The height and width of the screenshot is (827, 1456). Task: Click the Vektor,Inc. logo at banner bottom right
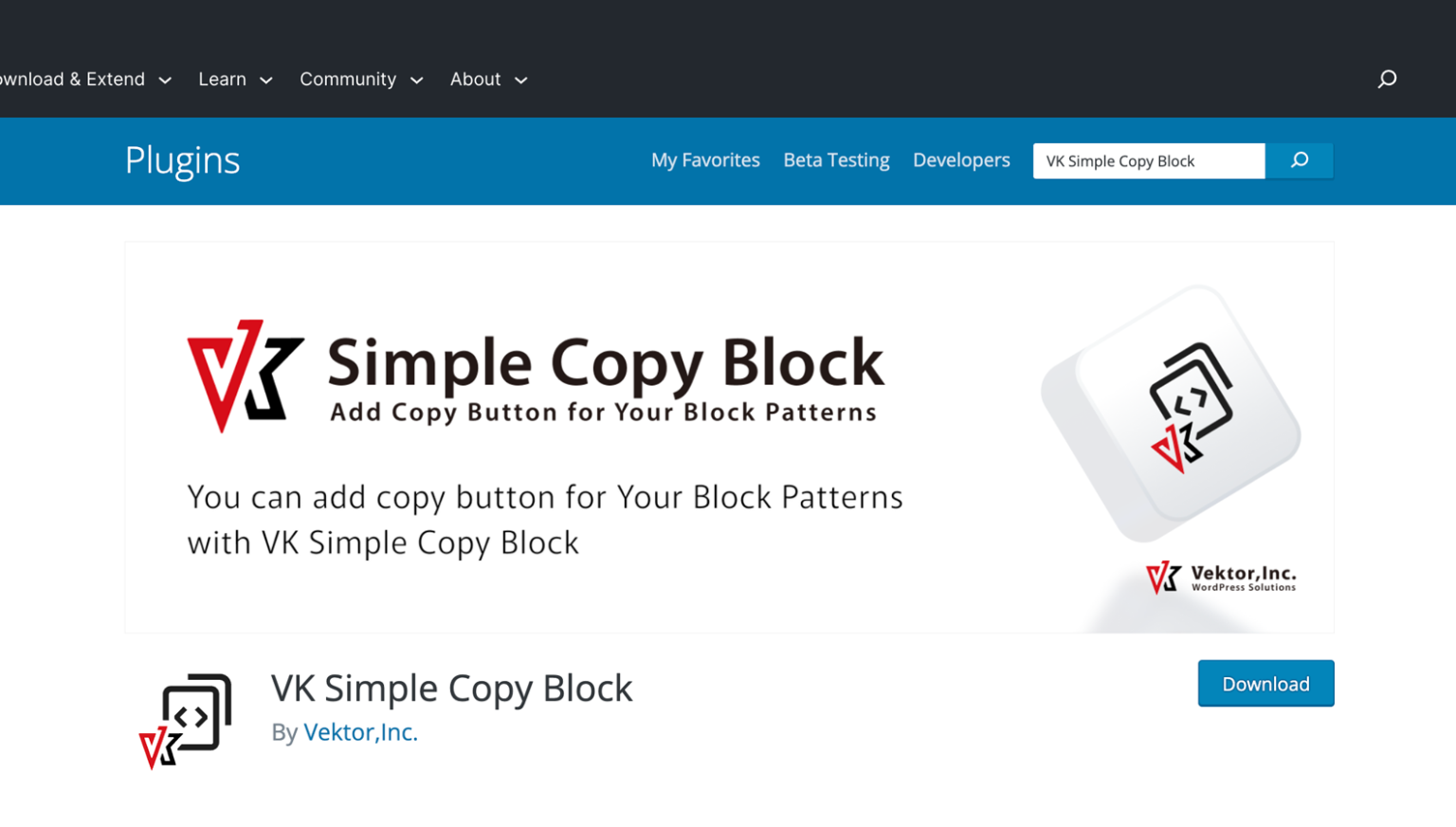pos(1220,577)
